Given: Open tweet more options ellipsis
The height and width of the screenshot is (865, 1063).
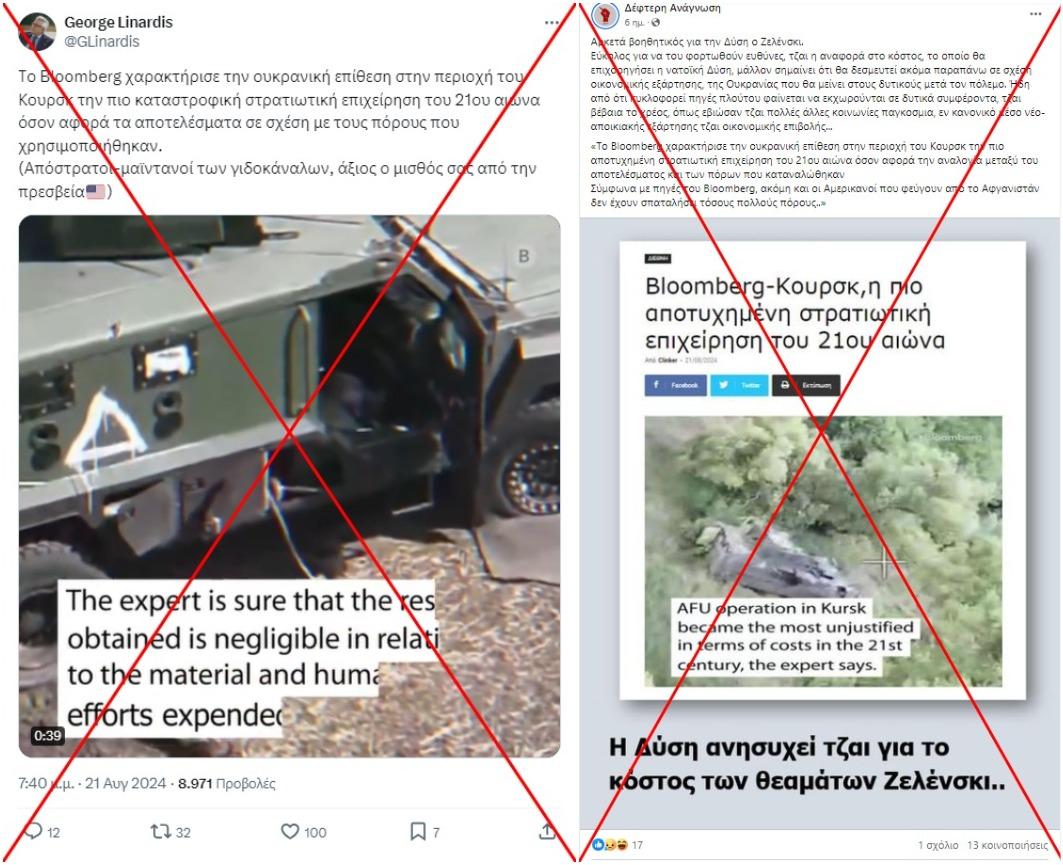Looking at the screenshot, I should point(552,23).
